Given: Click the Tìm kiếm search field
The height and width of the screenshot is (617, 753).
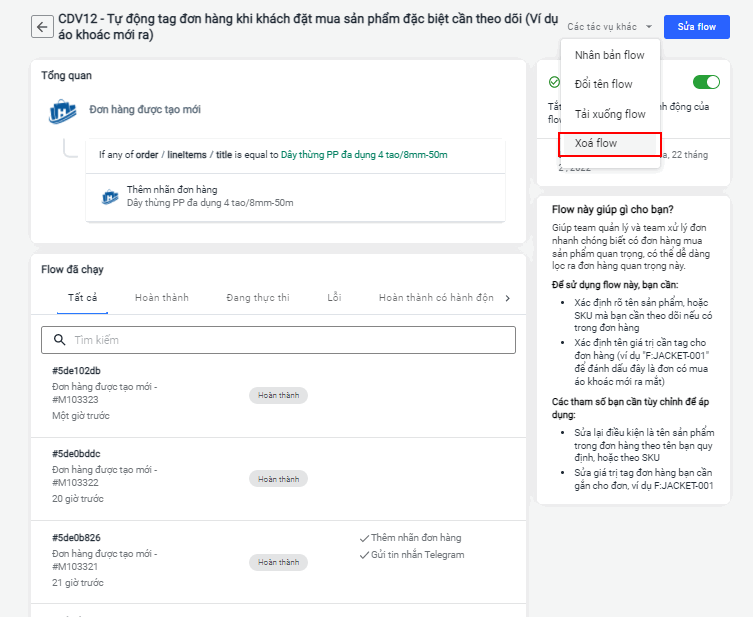Looking at the screenshot, I should click(x=290, y=340).
